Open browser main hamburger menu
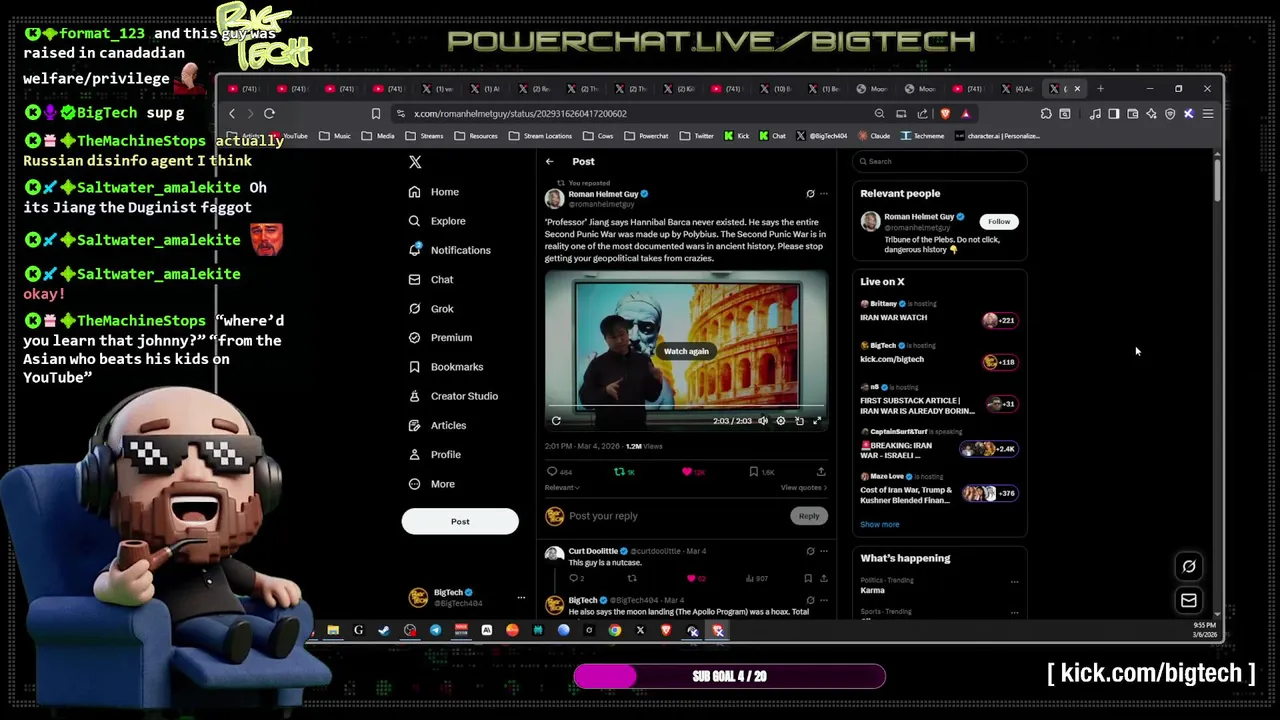The width and height of the screenshot is (1280, 720). (x=1208, y=114)
